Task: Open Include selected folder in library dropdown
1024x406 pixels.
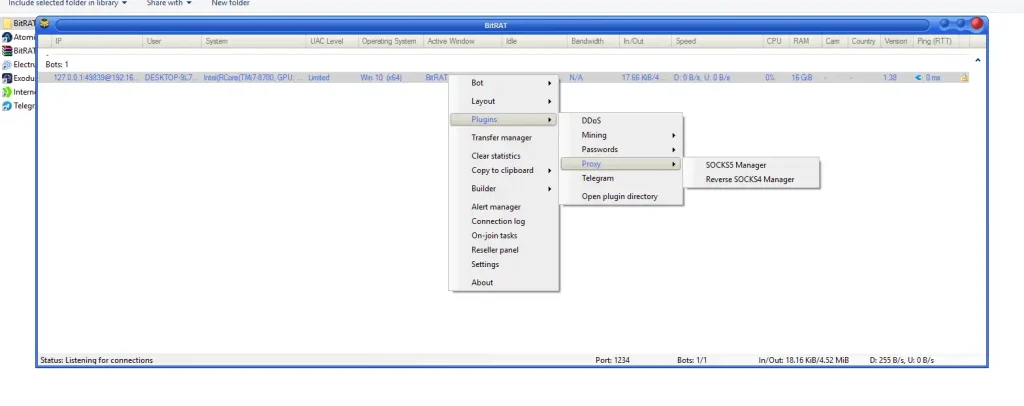Action: coord(68,3)
